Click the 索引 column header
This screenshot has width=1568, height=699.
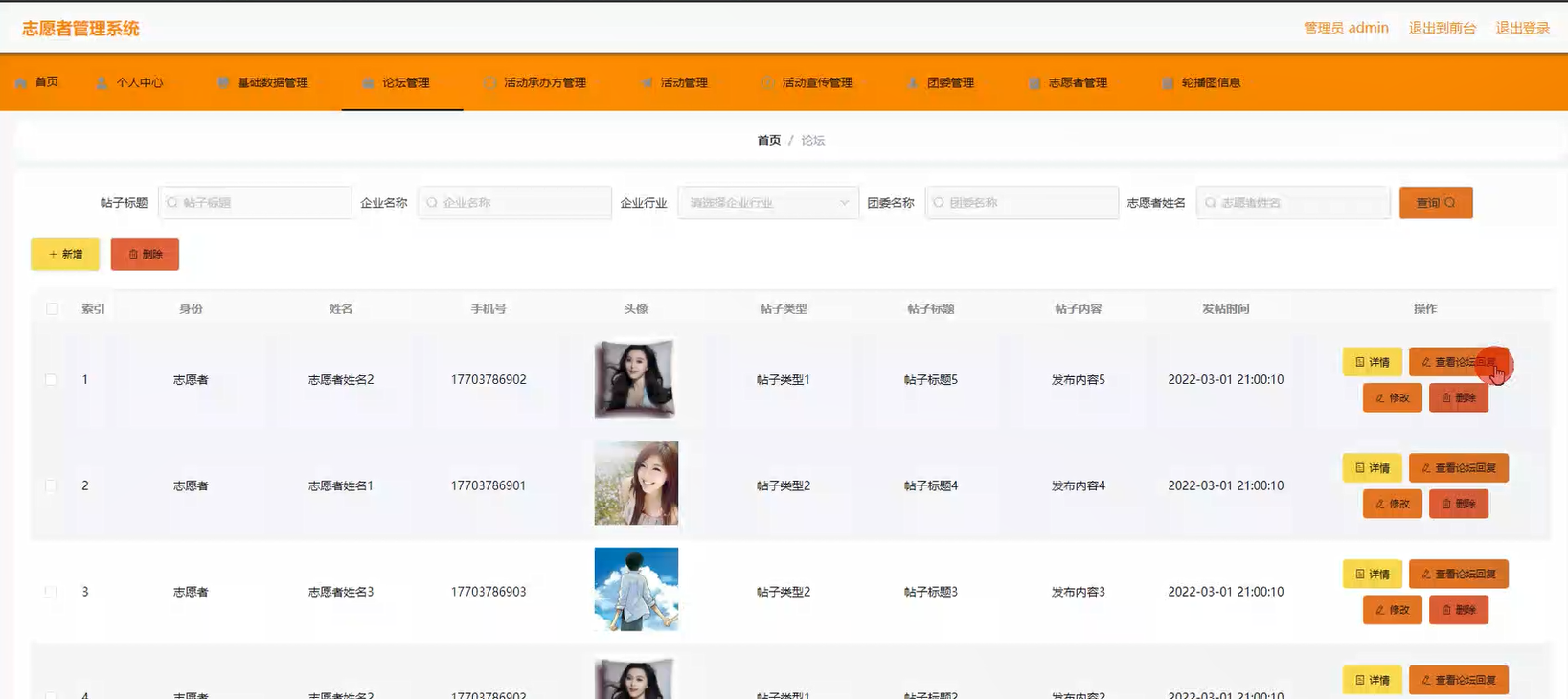pyautogui.click(x=93, y=308)
